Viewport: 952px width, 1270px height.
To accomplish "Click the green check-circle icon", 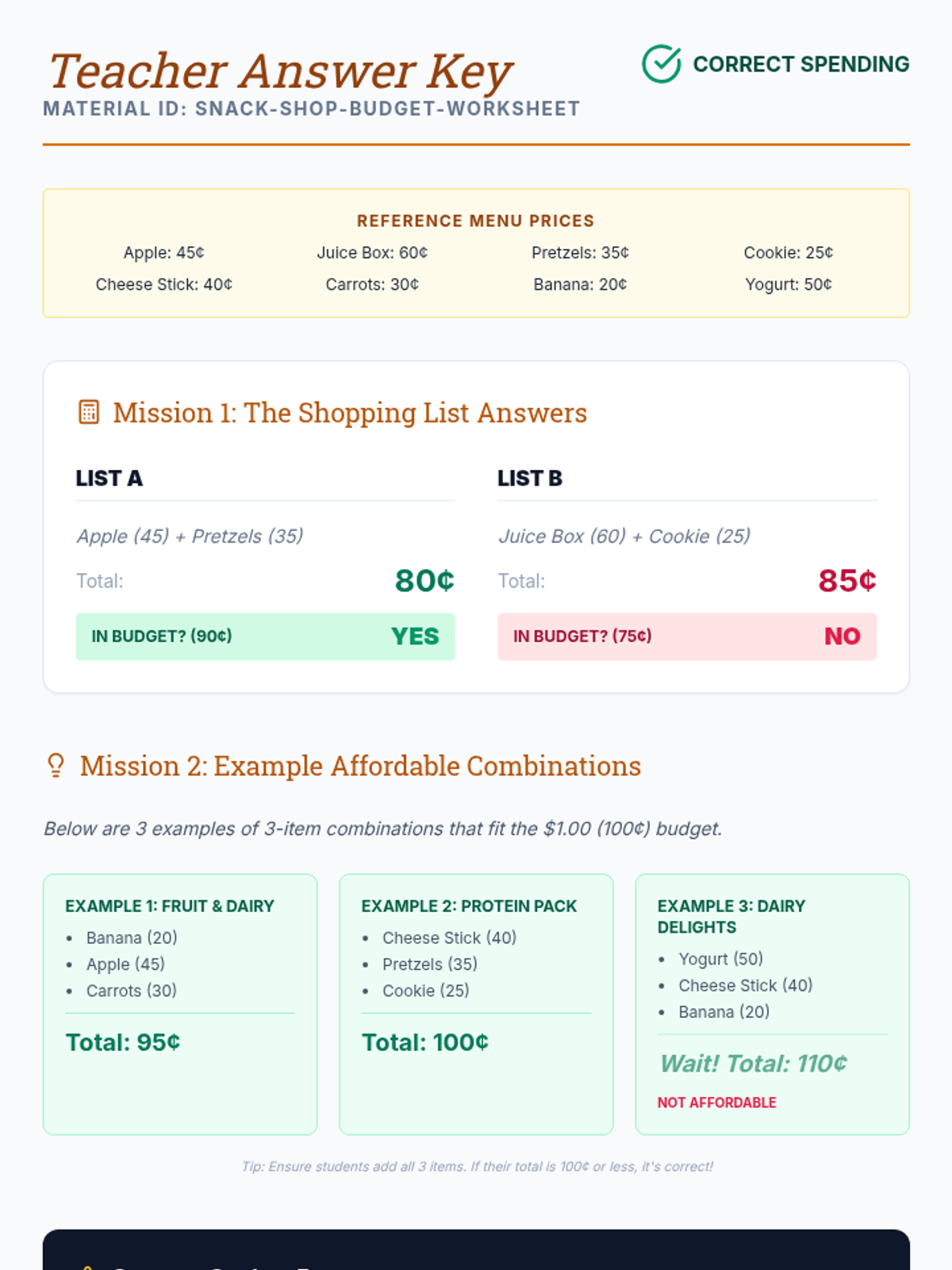I will [661, 64].
